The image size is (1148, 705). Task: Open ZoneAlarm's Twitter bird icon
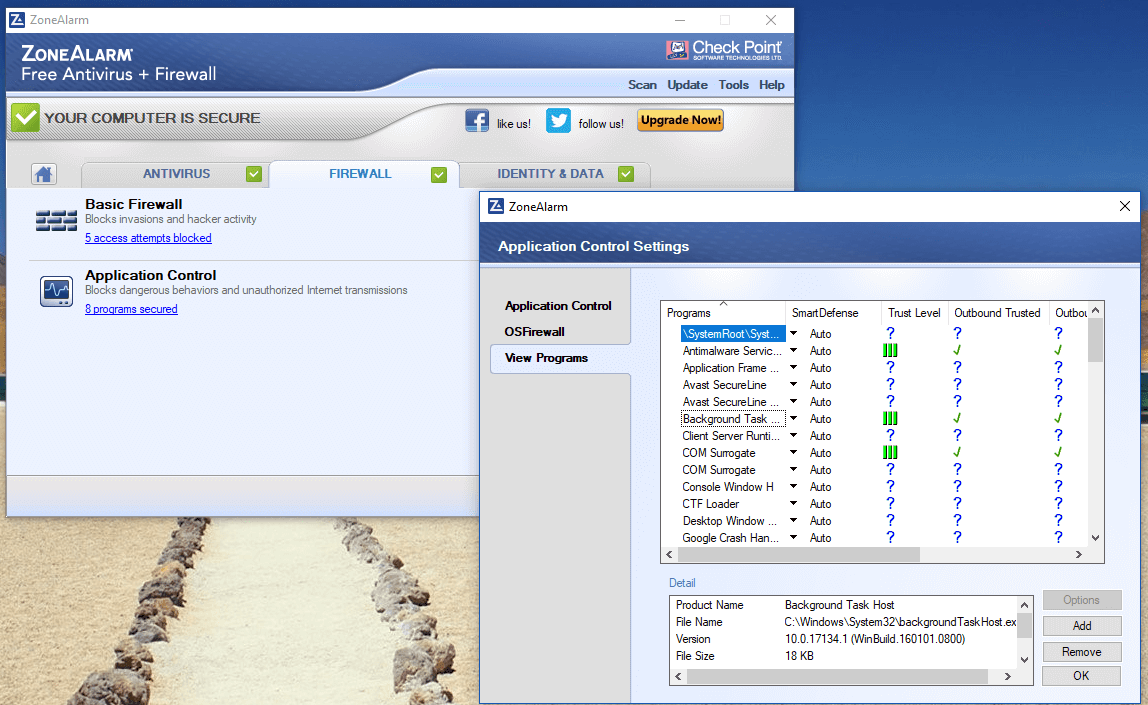[x=558, y=121]
